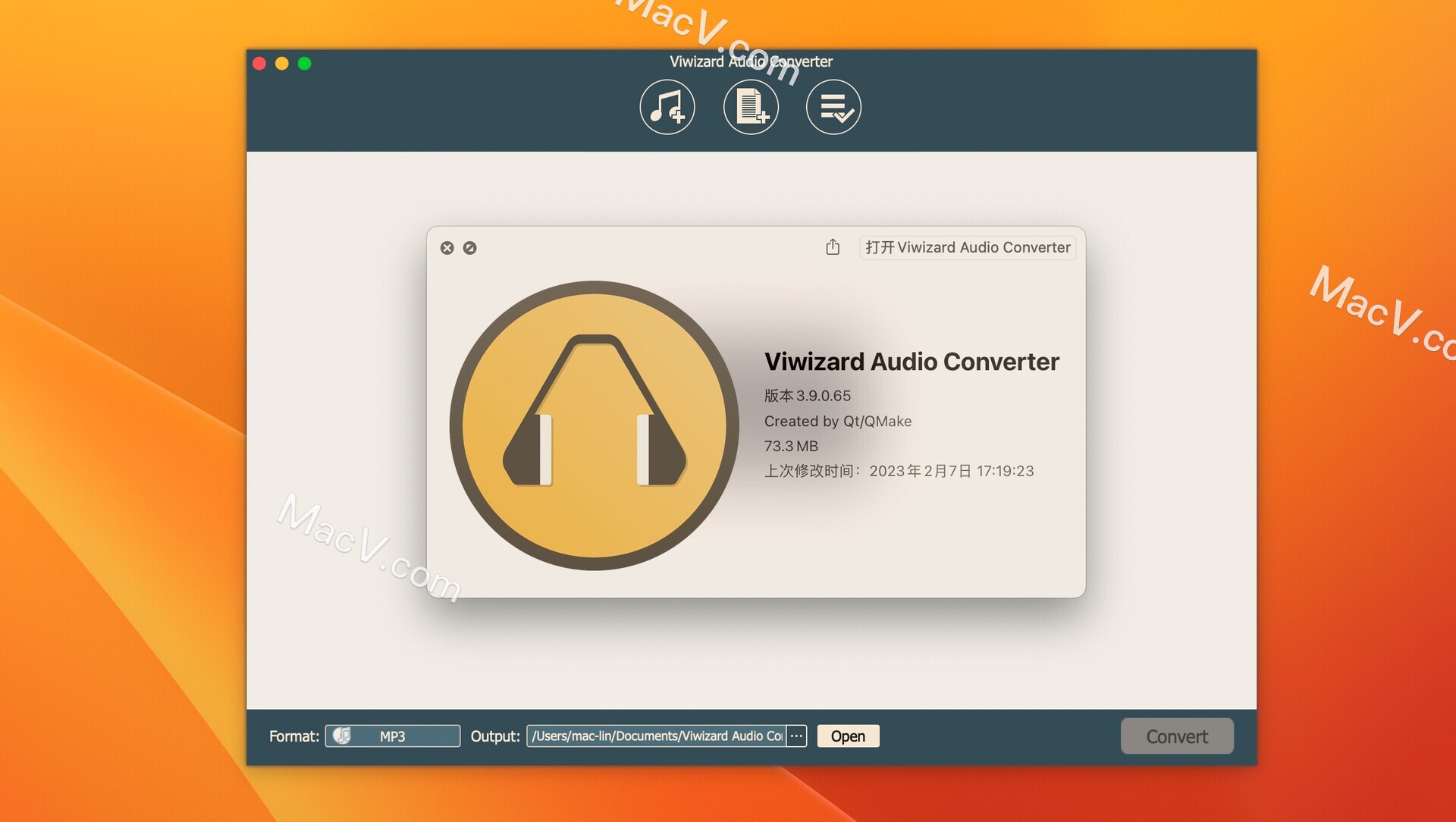Click the ellipsis browse output folder button
The image size is (1456, 822).
pyautogui.click(x=796, y=736)
